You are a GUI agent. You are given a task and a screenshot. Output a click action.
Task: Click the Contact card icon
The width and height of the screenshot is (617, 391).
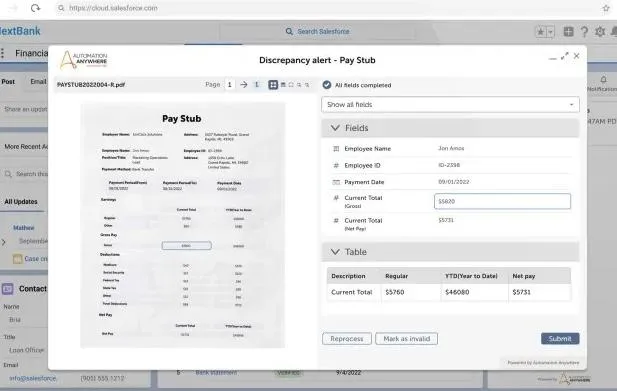(7, 289)
